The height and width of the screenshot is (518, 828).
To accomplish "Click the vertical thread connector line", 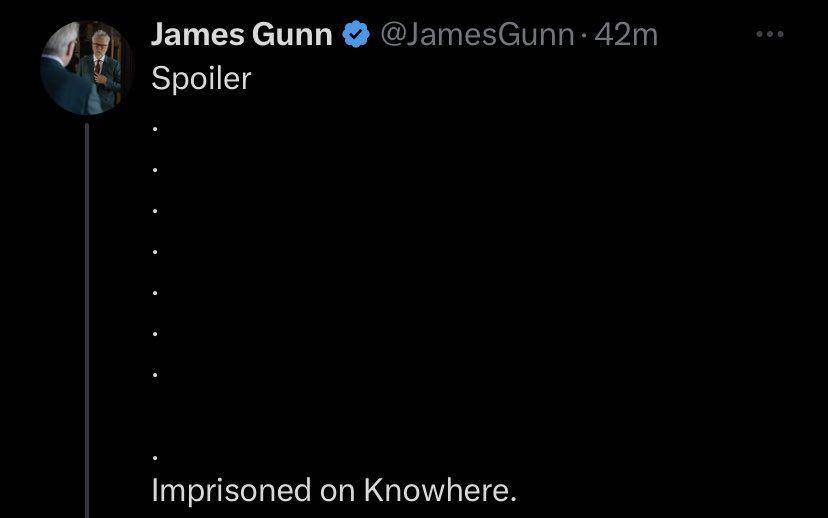I will pyautogui.click(x=87, y=319).
